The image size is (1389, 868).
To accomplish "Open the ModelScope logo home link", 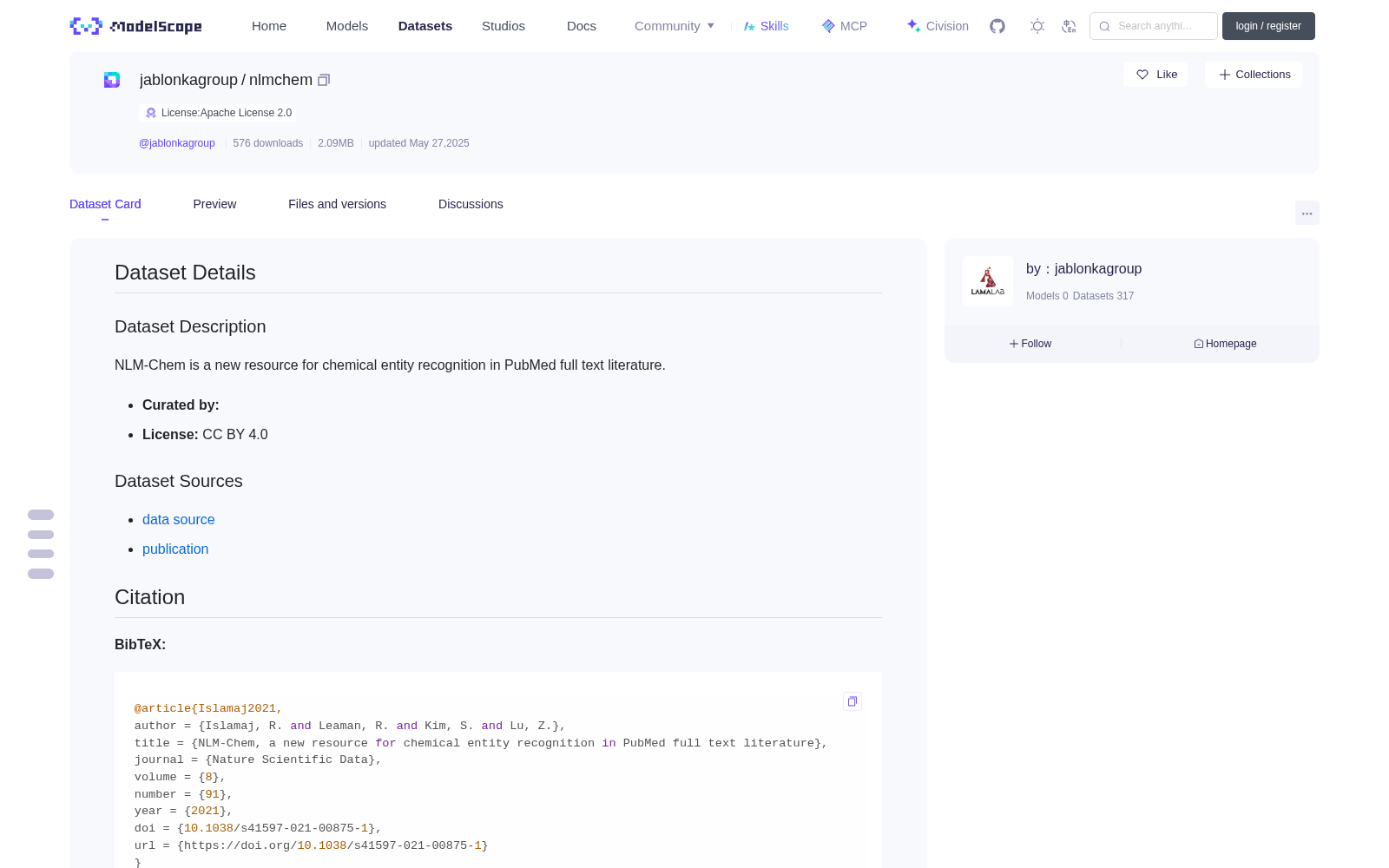I will [x=135, y=26].
